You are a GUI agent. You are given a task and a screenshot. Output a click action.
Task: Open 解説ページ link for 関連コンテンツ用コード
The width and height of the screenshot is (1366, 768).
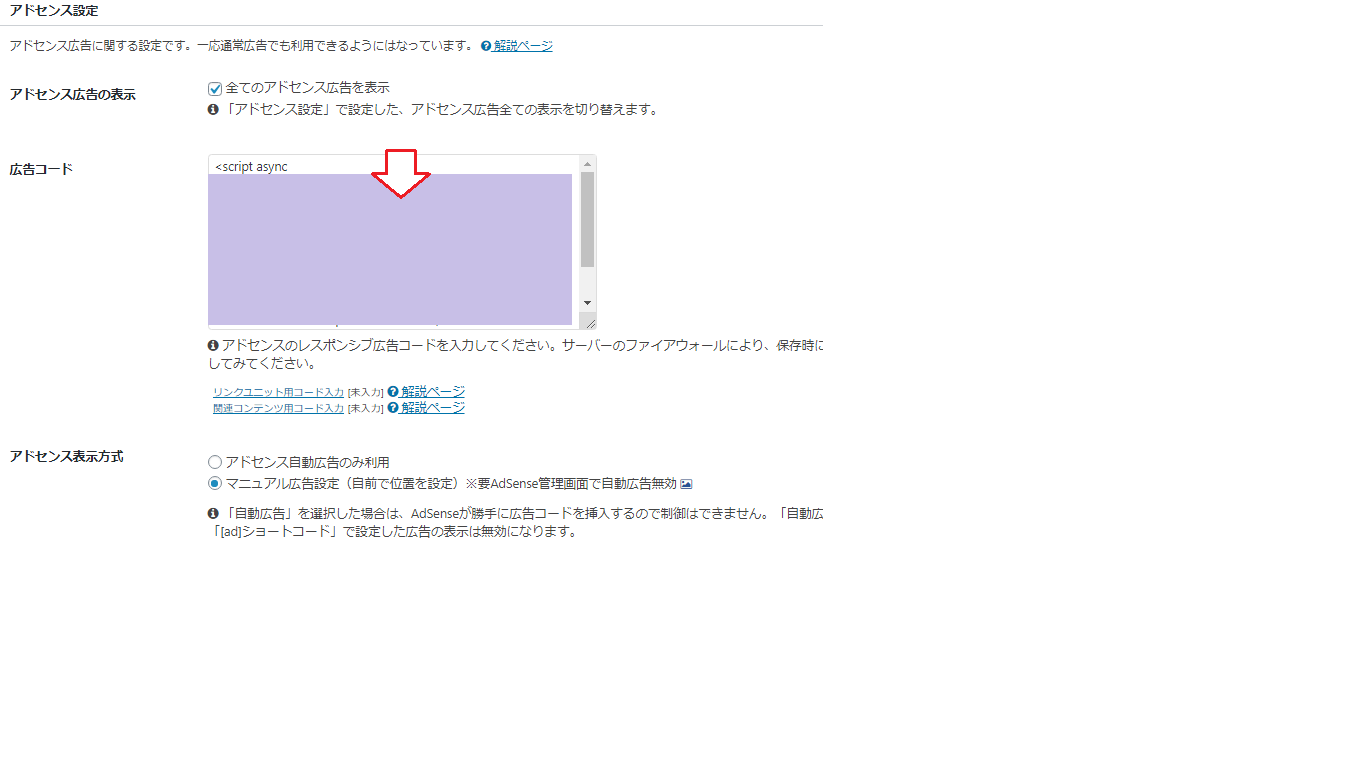[x=433, y=408]
